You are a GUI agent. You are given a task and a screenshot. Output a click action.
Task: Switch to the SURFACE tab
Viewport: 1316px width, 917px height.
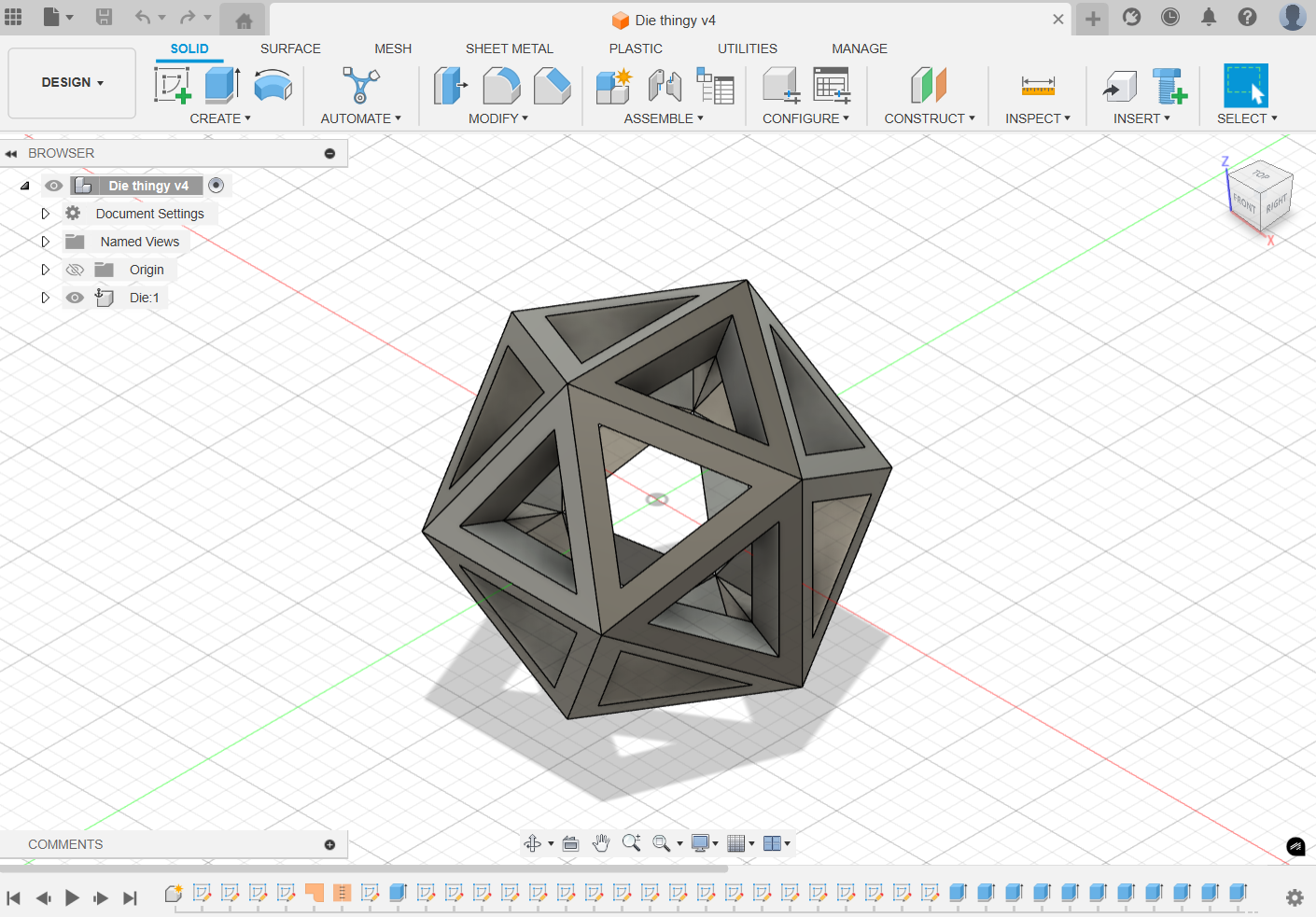point(290,49)
